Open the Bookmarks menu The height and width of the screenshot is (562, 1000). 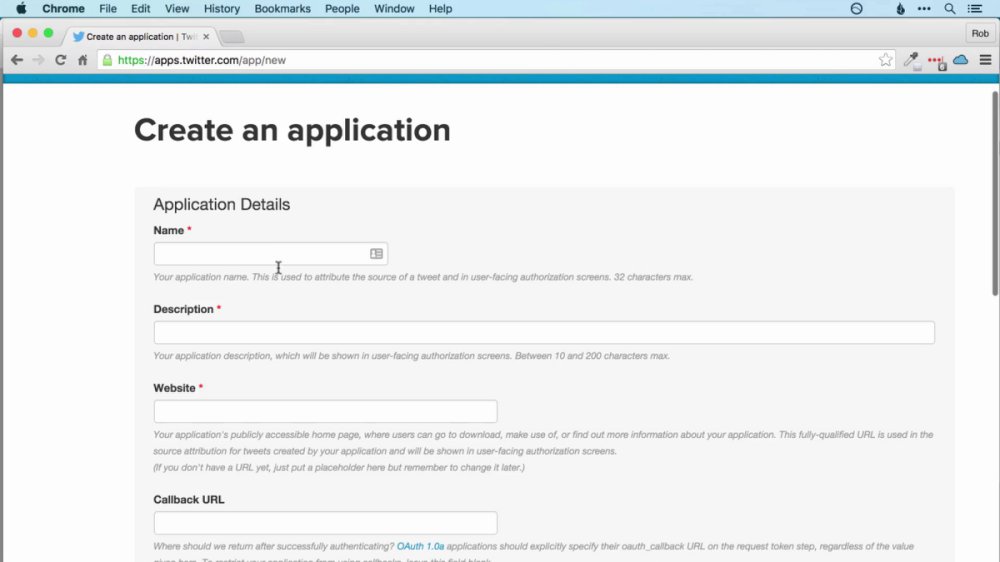[x=283, y=9]
